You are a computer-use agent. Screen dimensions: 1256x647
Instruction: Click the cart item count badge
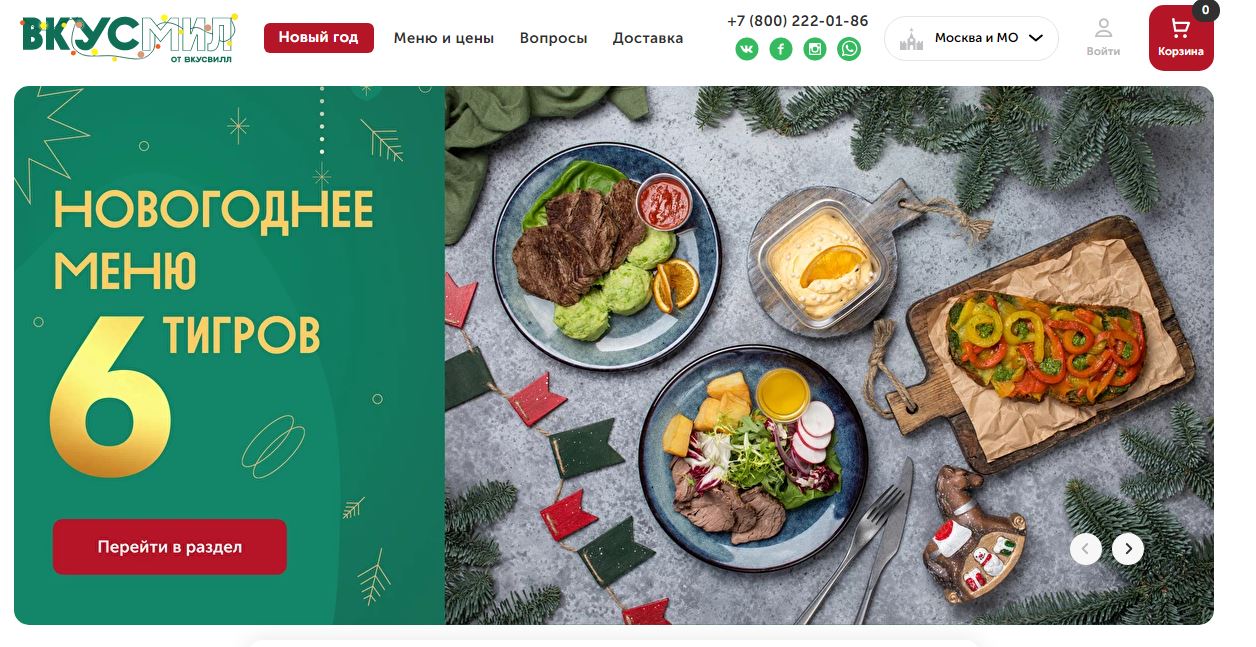tap(1205, 10)
